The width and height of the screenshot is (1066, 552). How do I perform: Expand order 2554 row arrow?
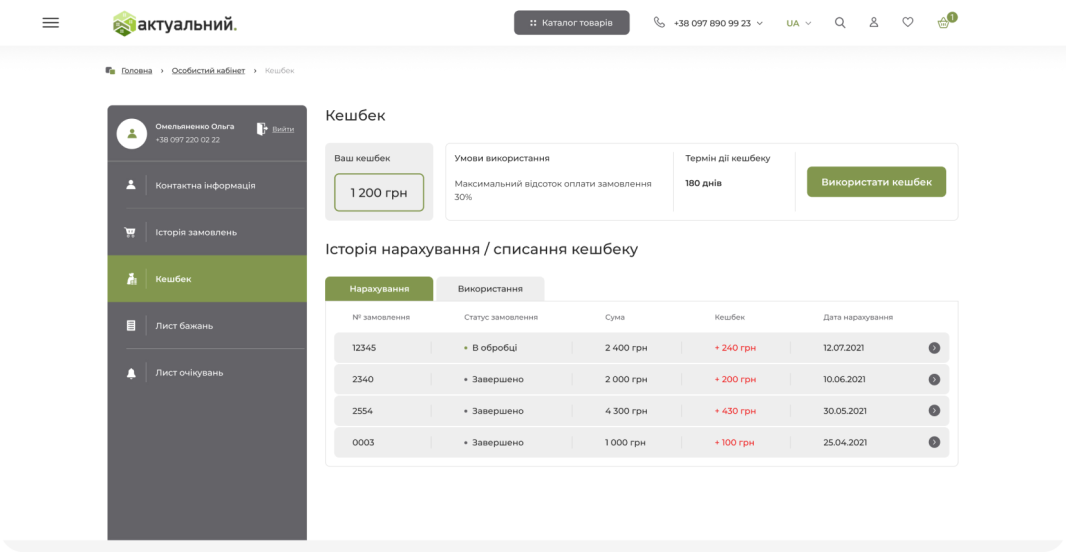coord(934,411)
